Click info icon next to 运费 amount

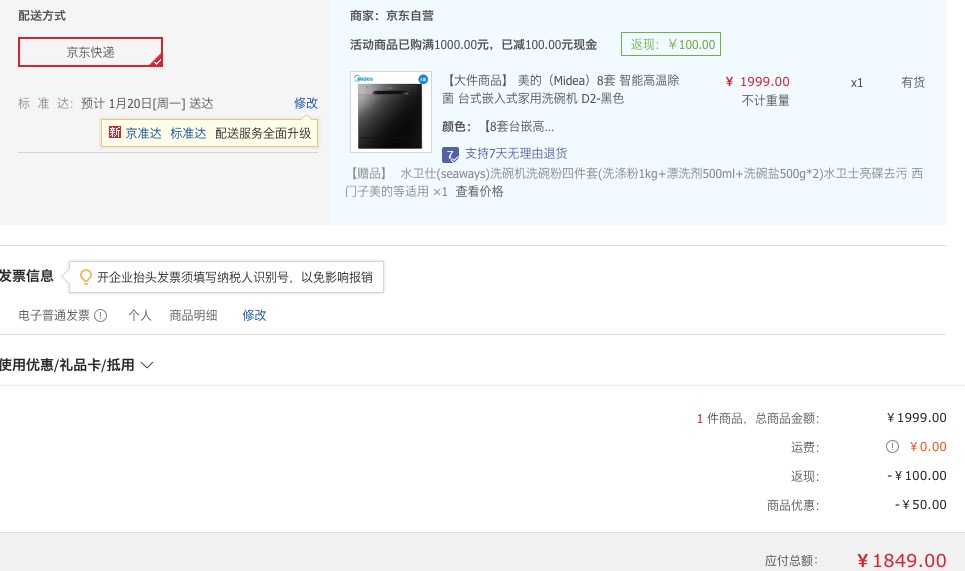[892, 447]
